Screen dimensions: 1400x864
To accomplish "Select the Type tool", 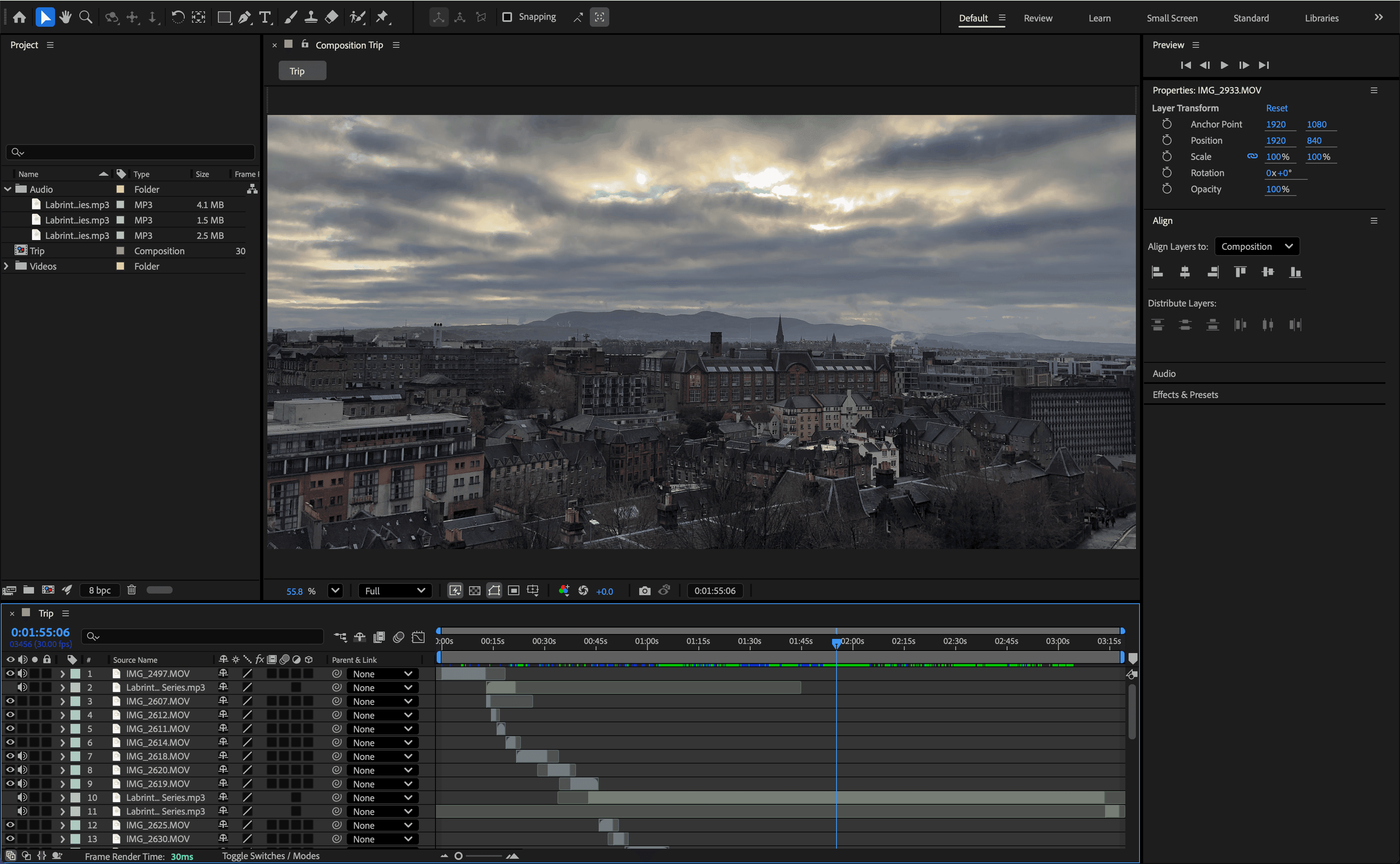I will [x=265, y=17].
